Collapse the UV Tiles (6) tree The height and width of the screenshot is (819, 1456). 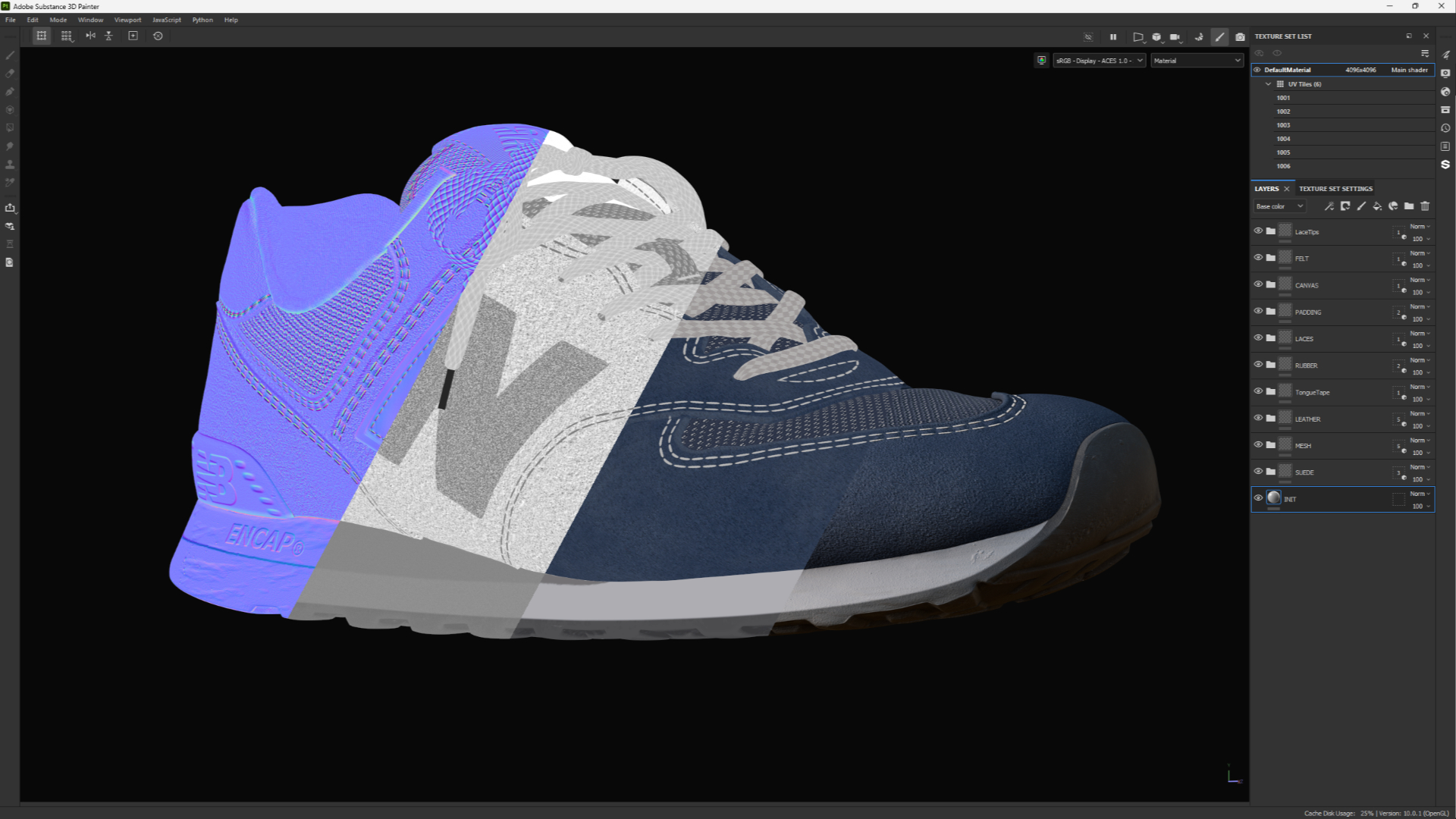point(1268,84)
